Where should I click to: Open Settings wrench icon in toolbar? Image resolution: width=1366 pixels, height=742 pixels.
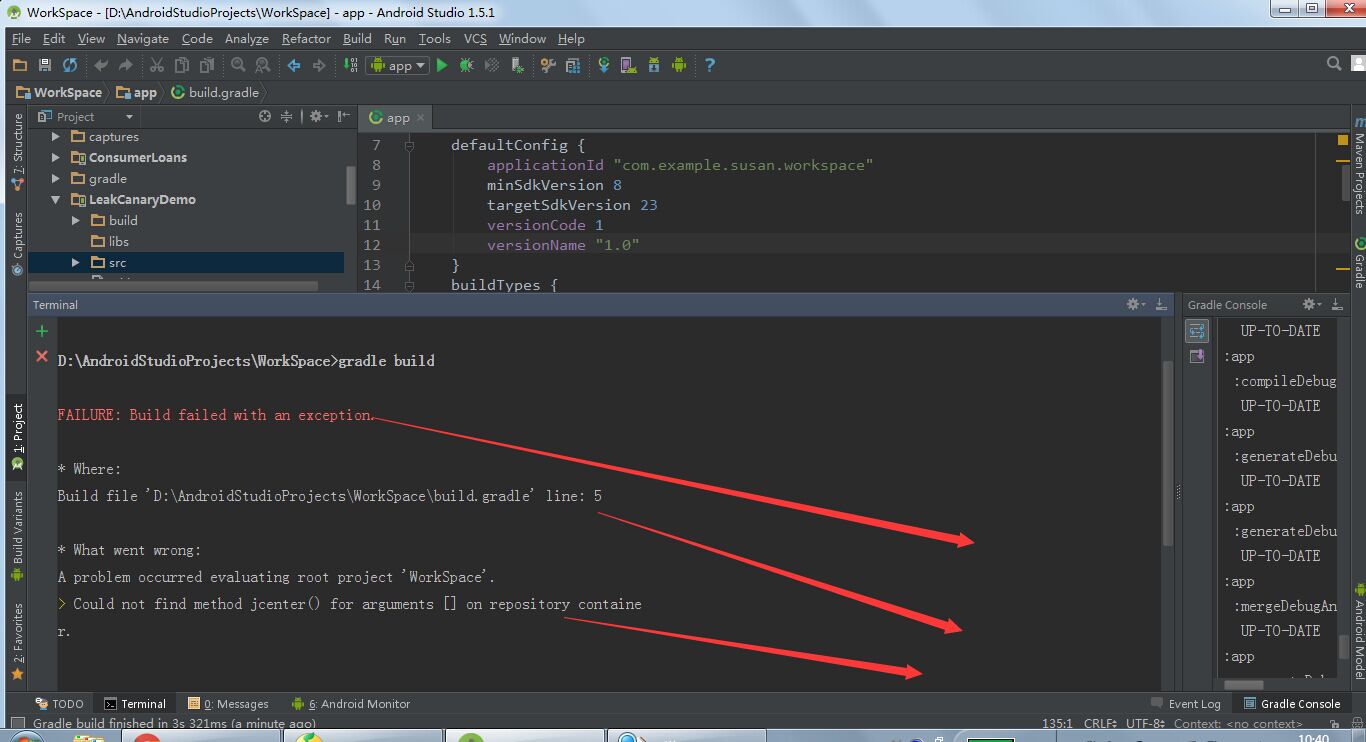(x=548, y=65)
